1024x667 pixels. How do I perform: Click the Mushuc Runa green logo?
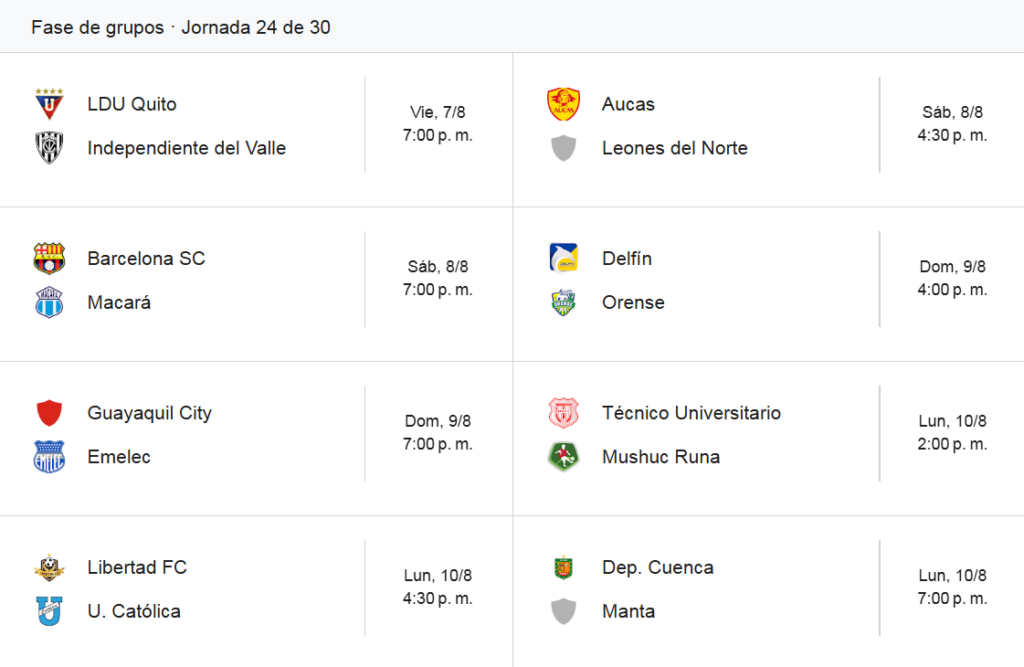click(x=563, y=457)
